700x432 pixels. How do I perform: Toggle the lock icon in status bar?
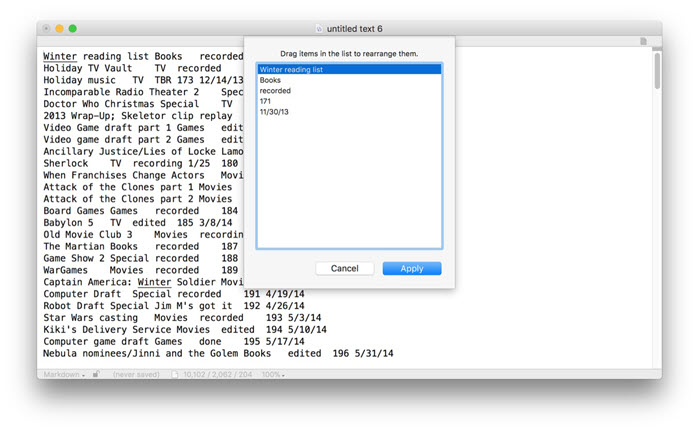pos(96,374)
